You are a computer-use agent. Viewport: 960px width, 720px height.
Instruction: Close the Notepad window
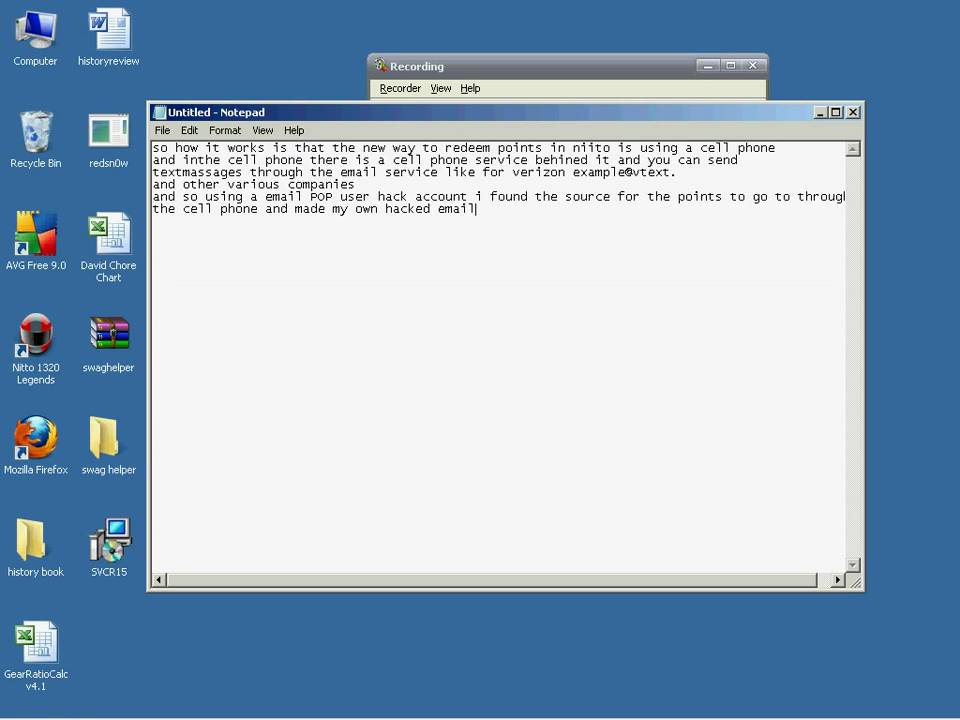pos(853,113)
